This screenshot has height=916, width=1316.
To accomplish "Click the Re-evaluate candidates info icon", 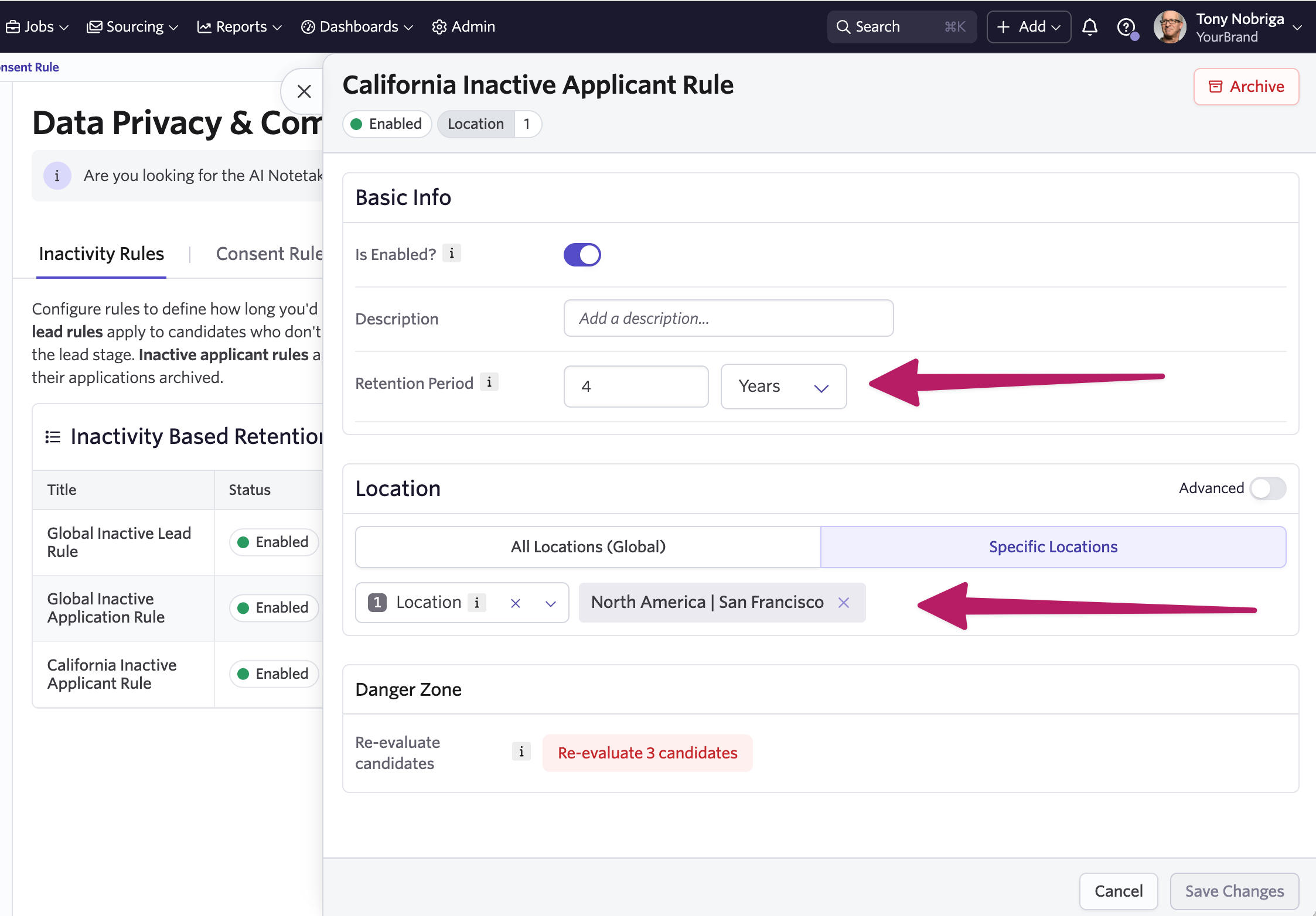I will [521, 751].
